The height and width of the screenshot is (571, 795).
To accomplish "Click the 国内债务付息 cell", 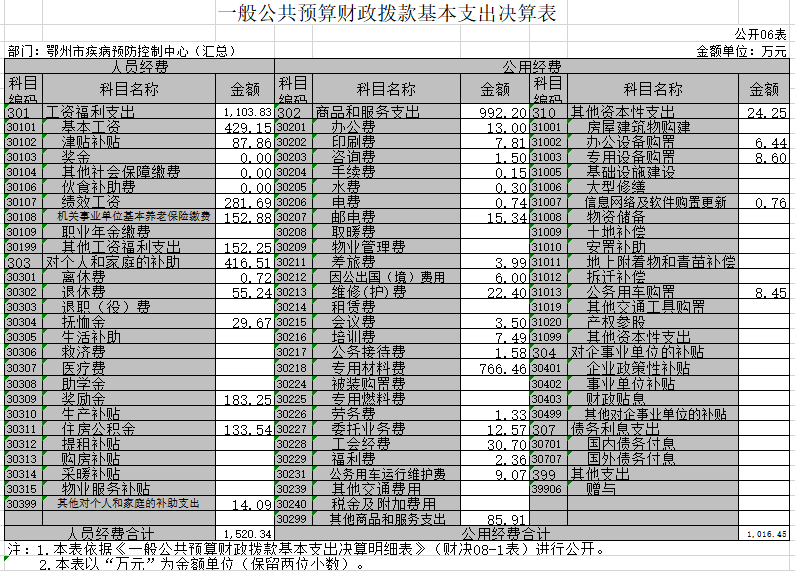I will (x=653, y=444).
